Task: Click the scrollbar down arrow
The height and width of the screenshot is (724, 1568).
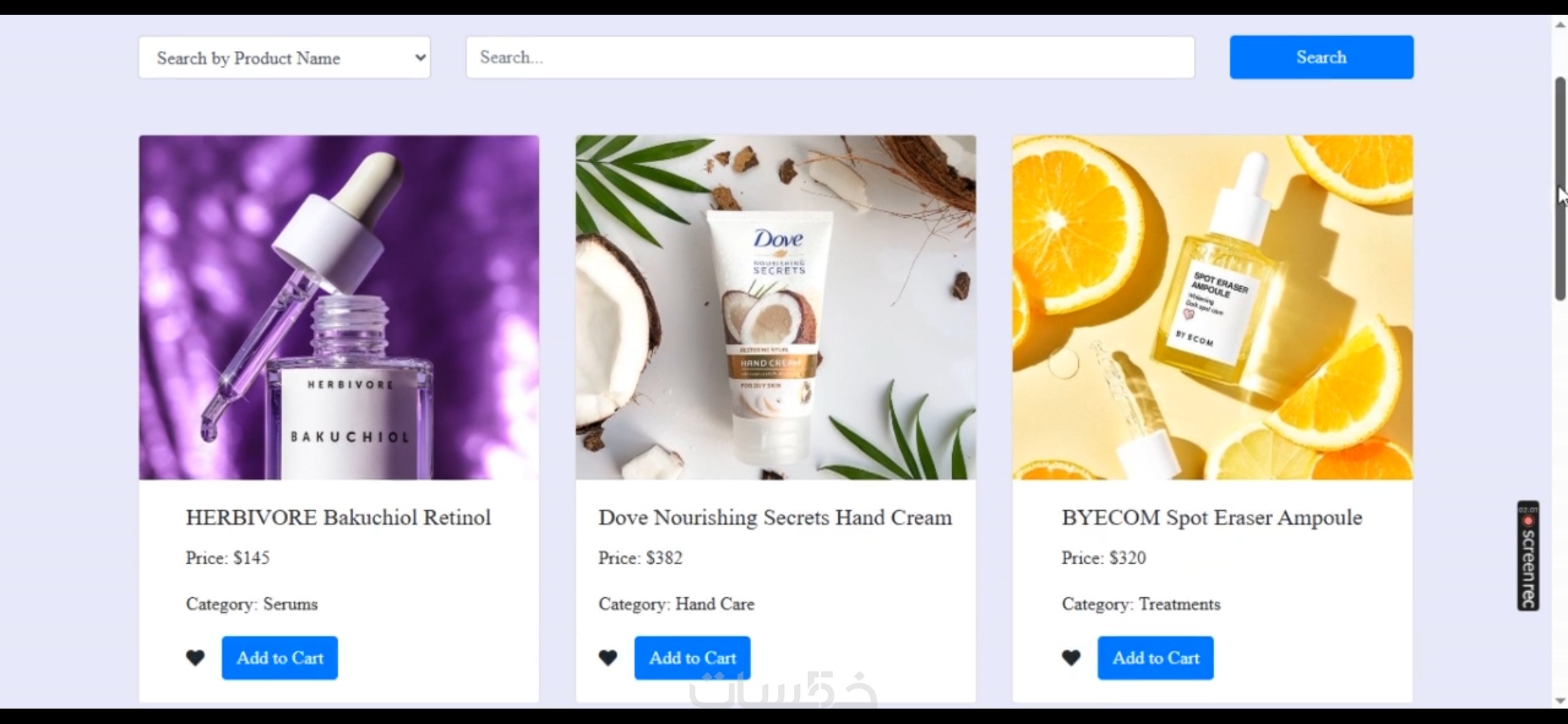Action: (x=1561, y=701)
